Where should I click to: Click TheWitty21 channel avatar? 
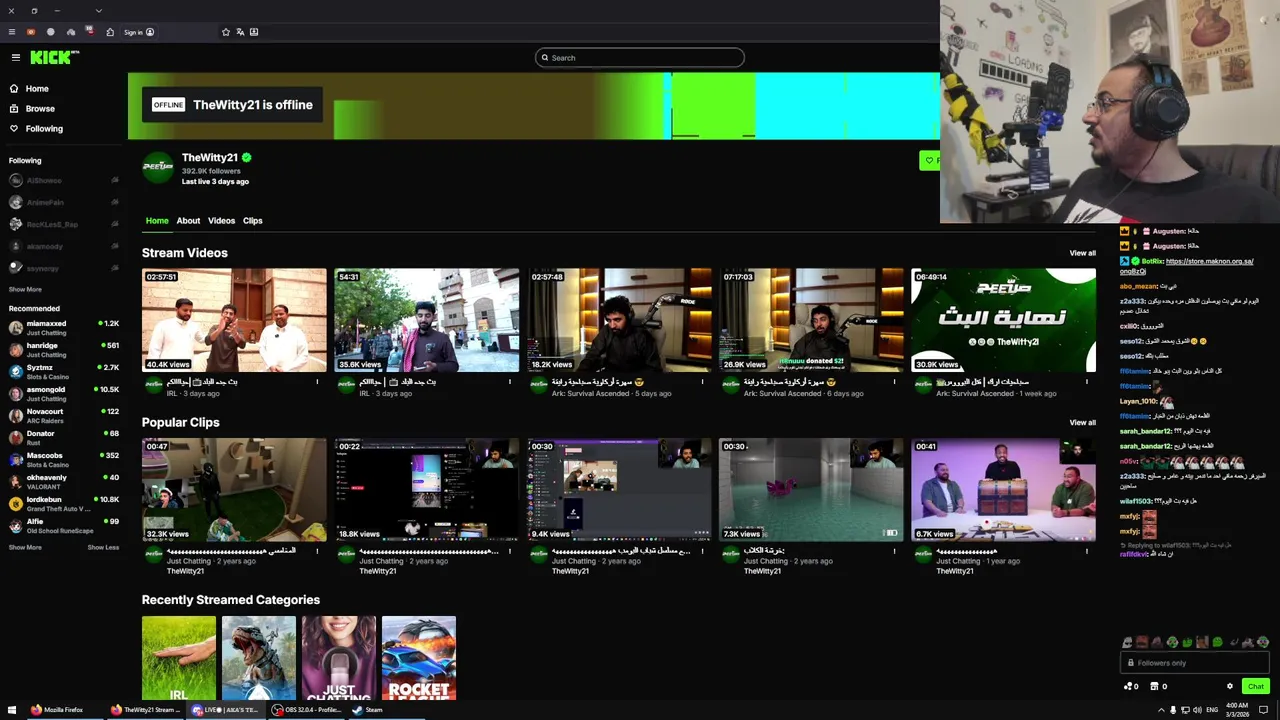pyautogui.click(x=158, y=167)
